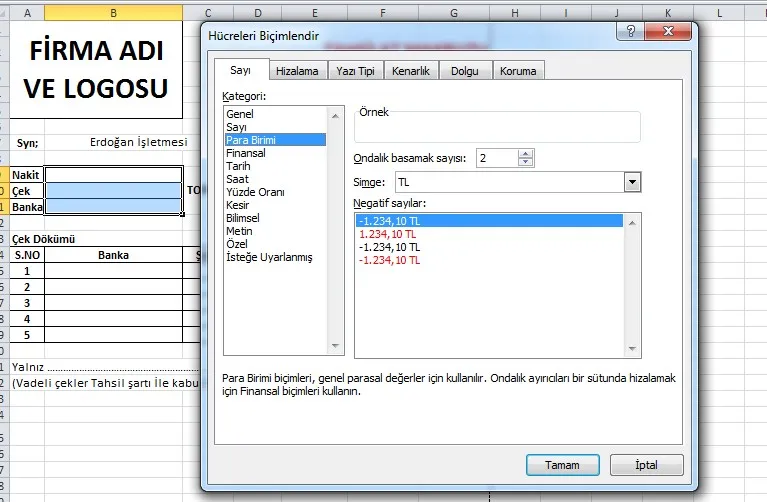Select the Dolgu tab
The width and height of the screenshot is (767, 502).
[465, 71]
